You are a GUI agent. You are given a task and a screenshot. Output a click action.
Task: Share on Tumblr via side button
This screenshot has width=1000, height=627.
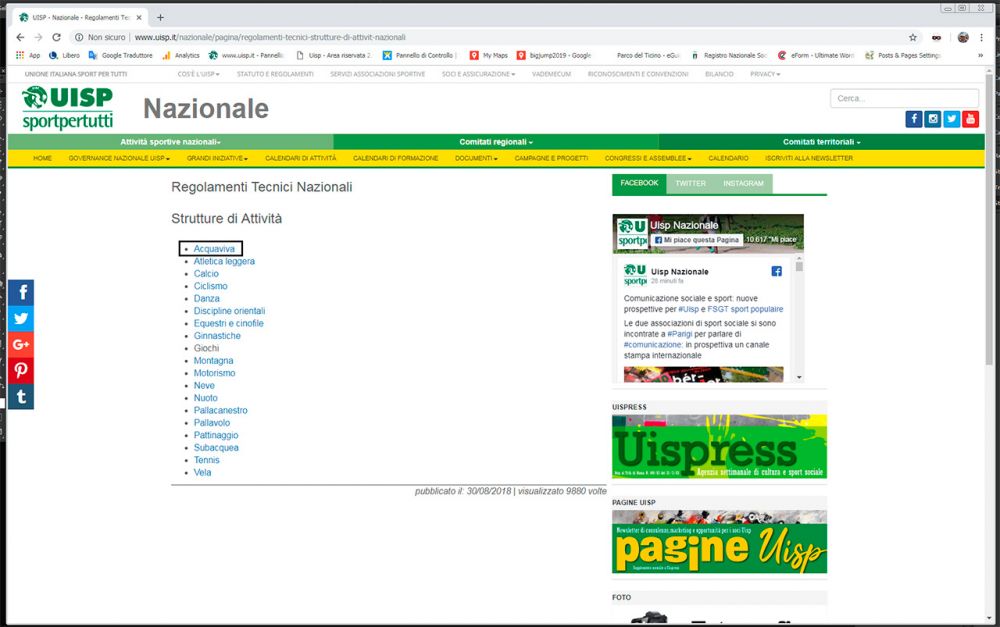21,397
